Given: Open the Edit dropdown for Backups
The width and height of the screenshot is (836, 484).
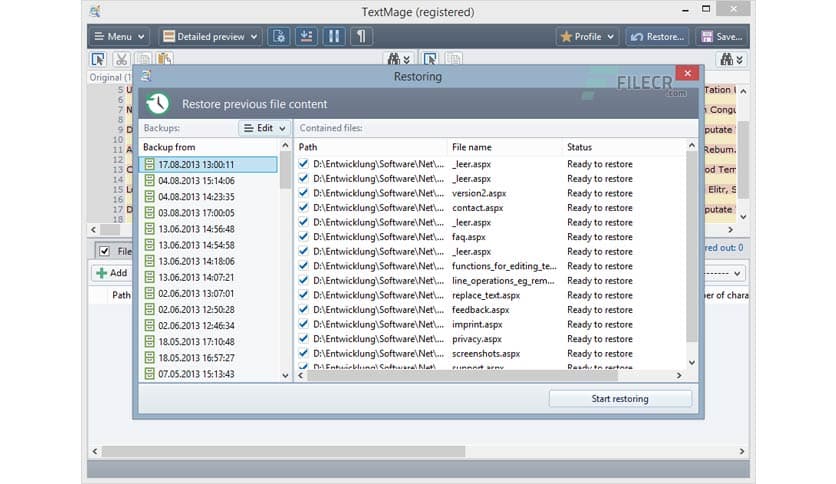Looking at the screenshot, I should [x=264, y=128].
